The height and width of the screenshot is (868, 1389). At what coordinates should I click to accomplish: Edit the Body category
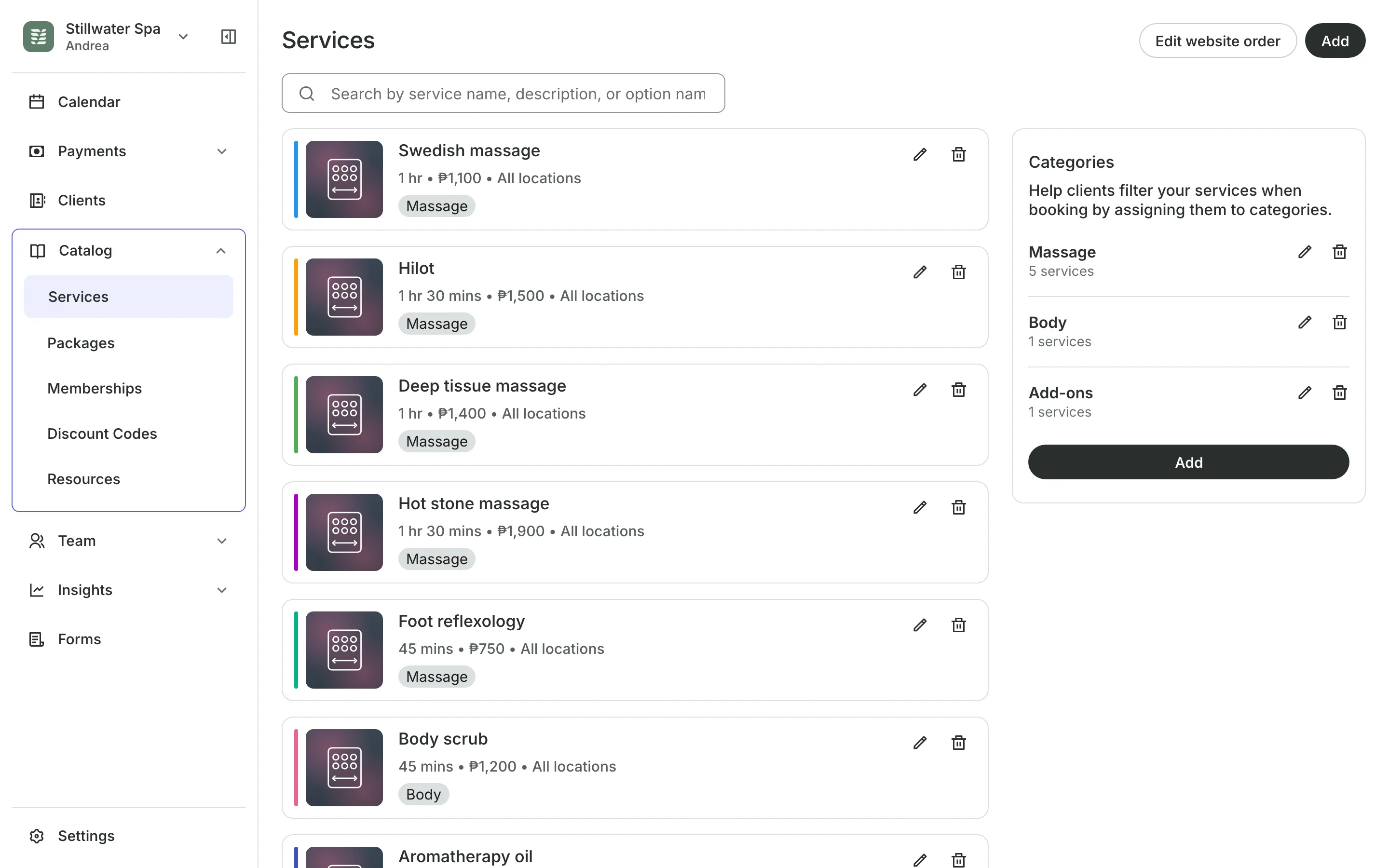pyautogui.click(x=1305, y=323)
